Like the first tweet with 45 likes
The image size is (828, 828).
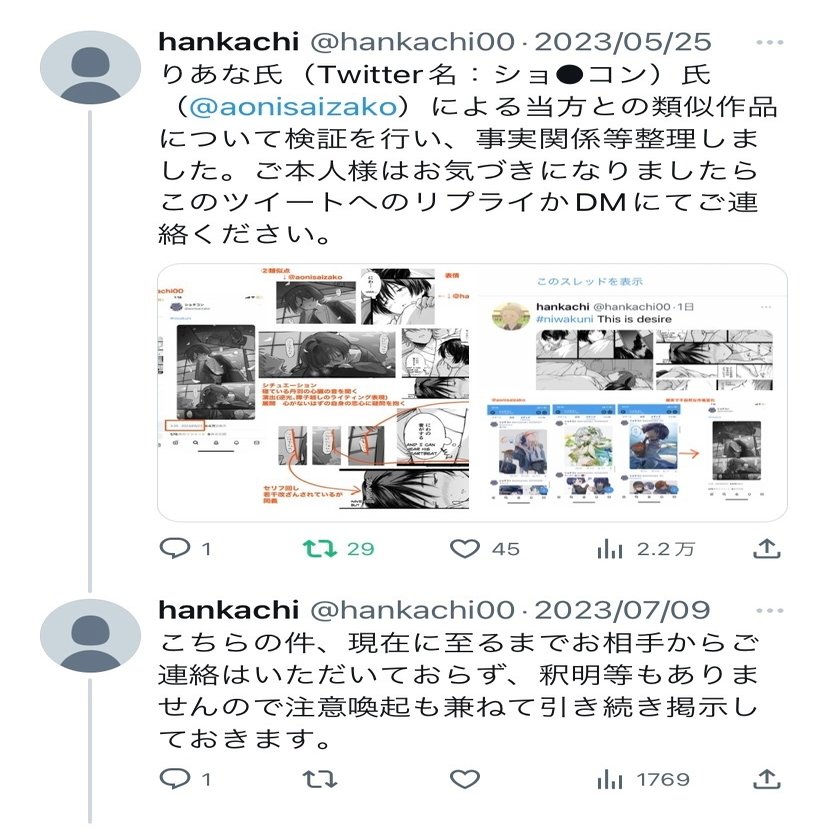[x=465, y=549]
